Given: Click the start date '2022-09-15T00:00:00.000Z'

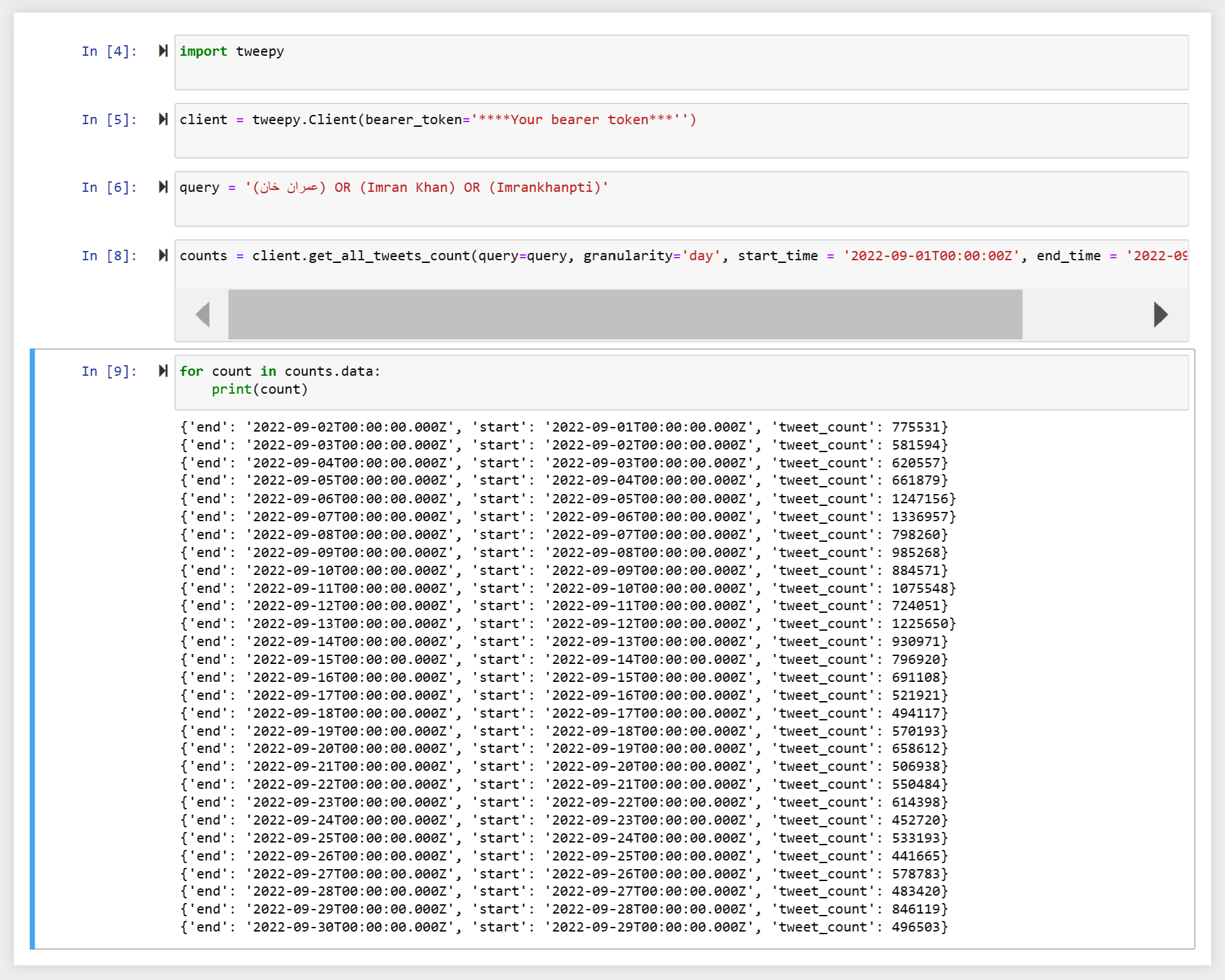Looking at the screenshot, I should click(x=649, y=677).
